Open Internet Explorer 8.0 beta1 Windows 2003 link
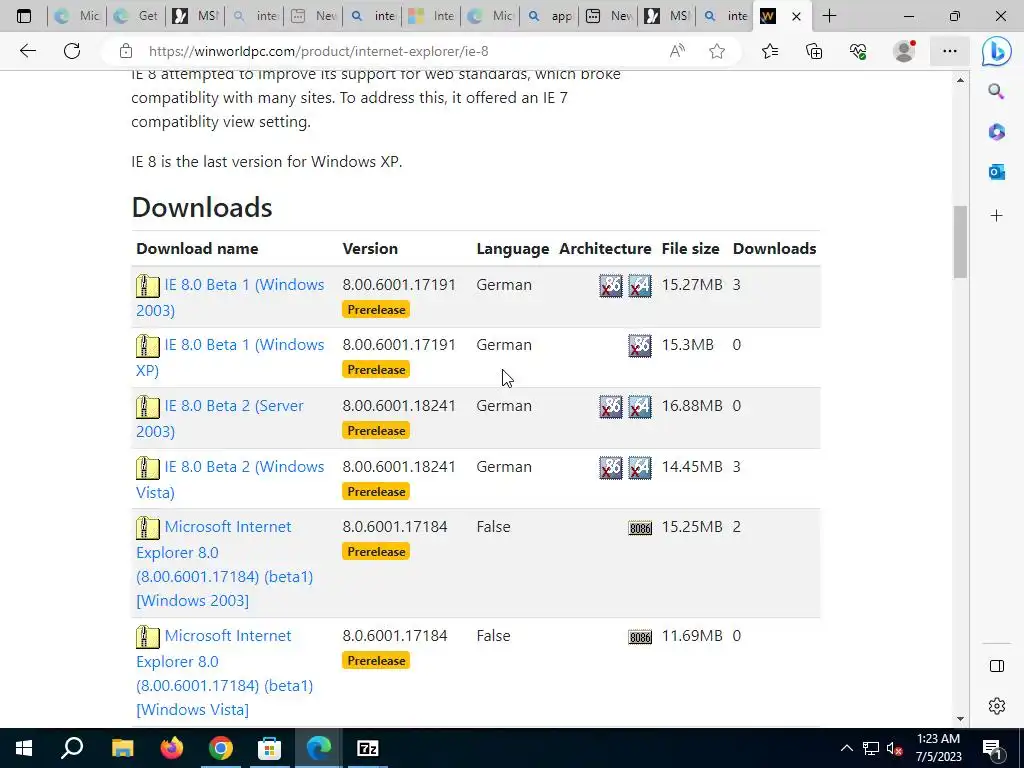The width and height of the screenshot is (1024, 768). 224,564
